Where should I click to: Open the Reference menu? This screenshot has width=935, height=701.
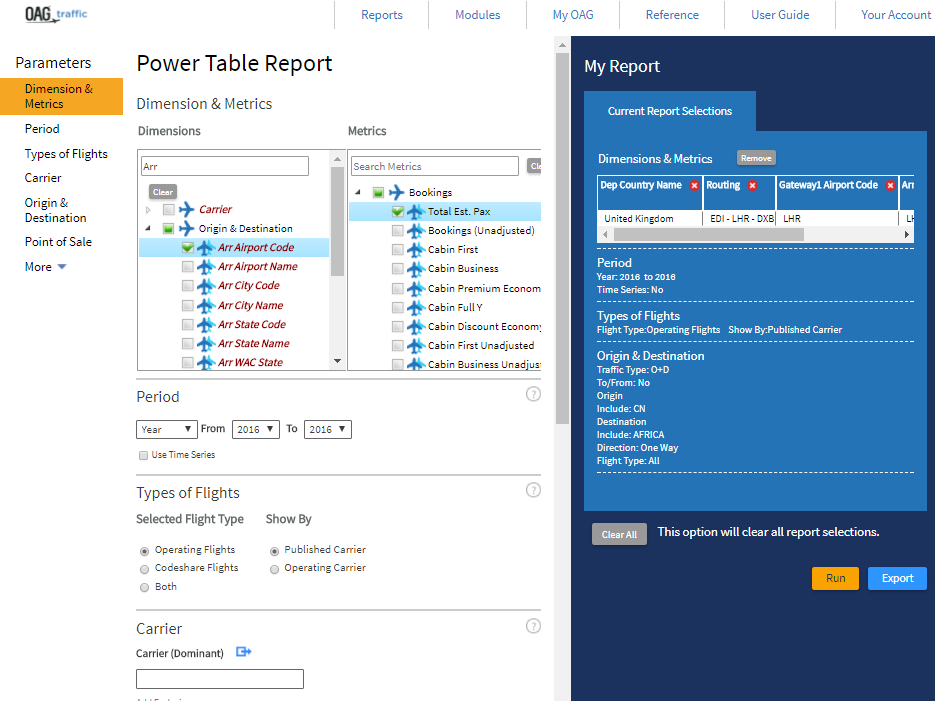672,15
